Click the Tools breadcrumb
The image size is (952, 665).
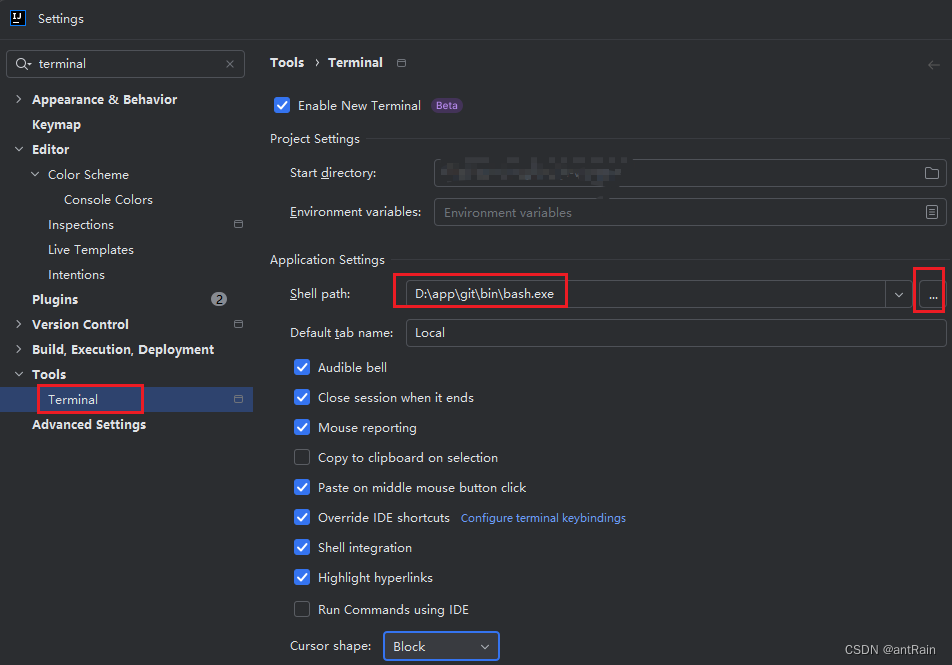(x=287, y=63)
